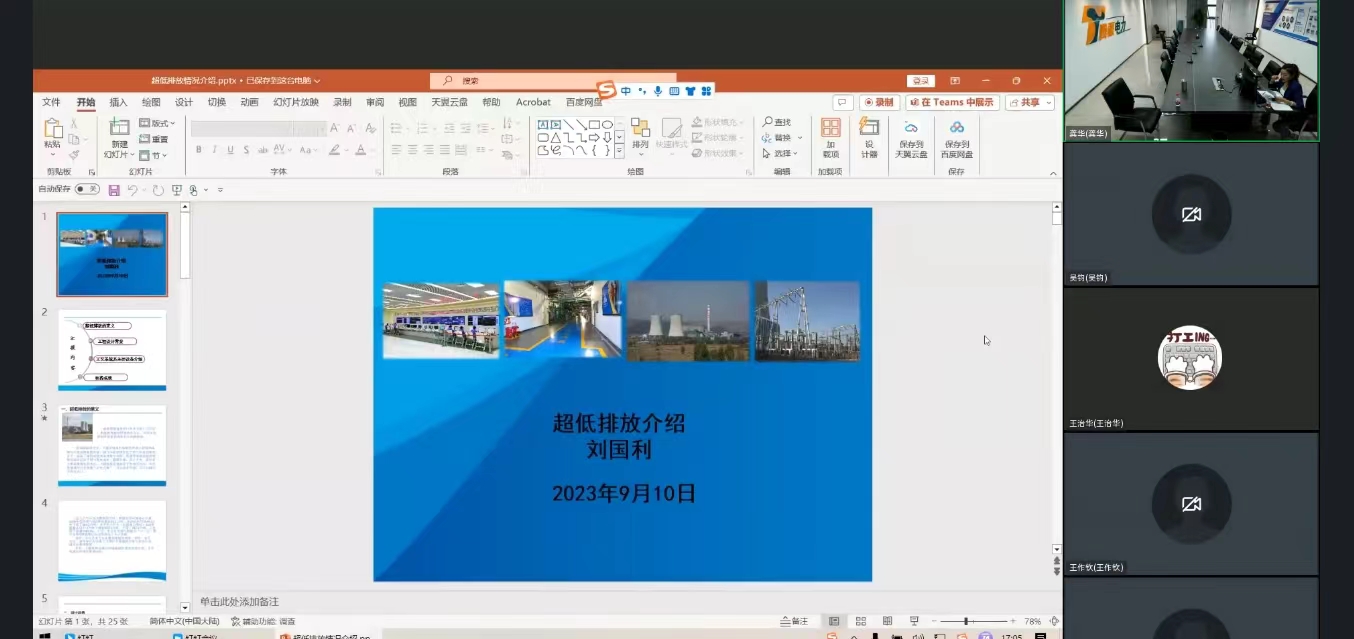The image size is (1354, 639).
Task: Click the Format Painter brush icon
Action: point(74,155)
